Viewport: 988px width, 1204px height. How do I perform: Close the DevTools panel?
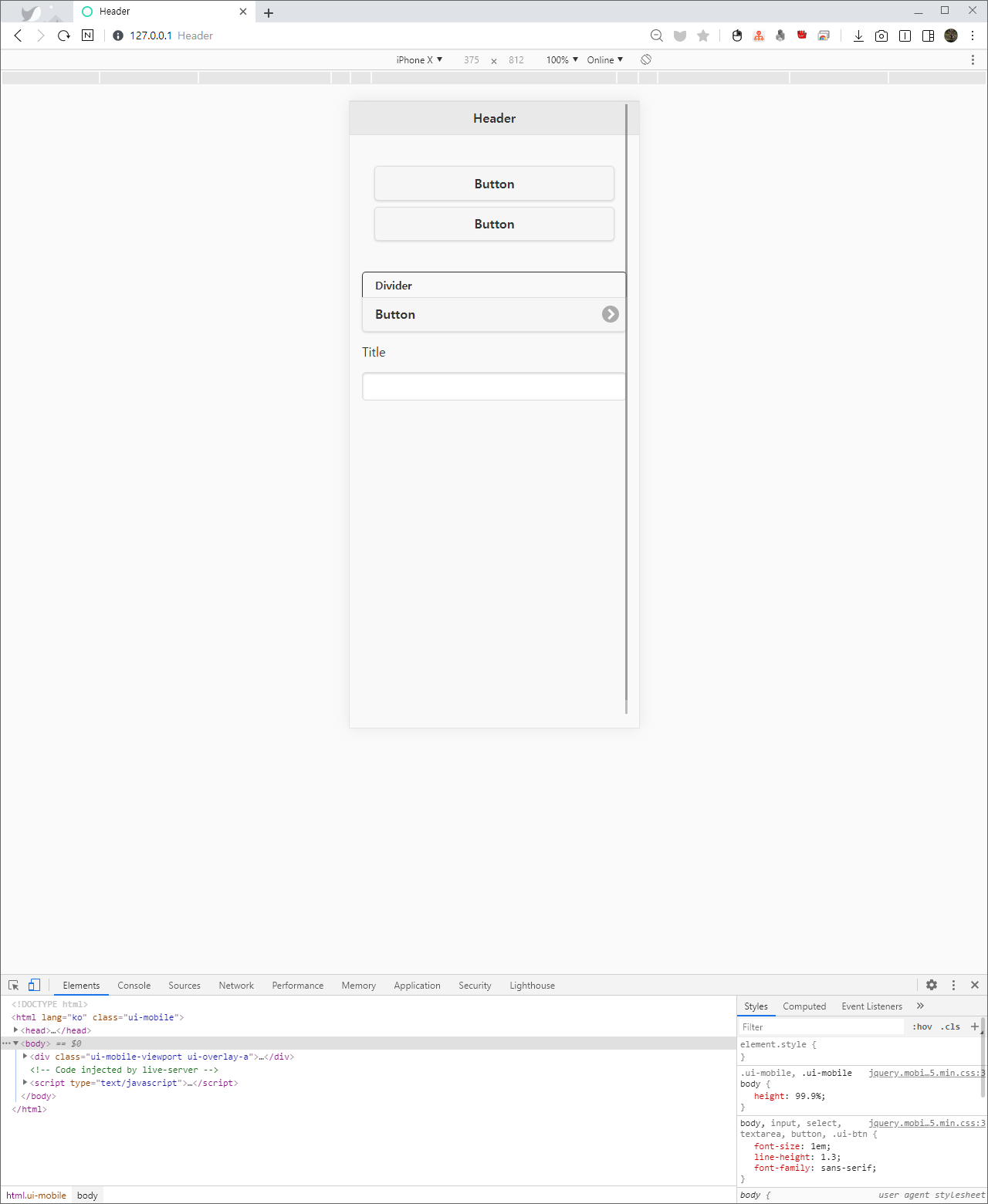975,985
